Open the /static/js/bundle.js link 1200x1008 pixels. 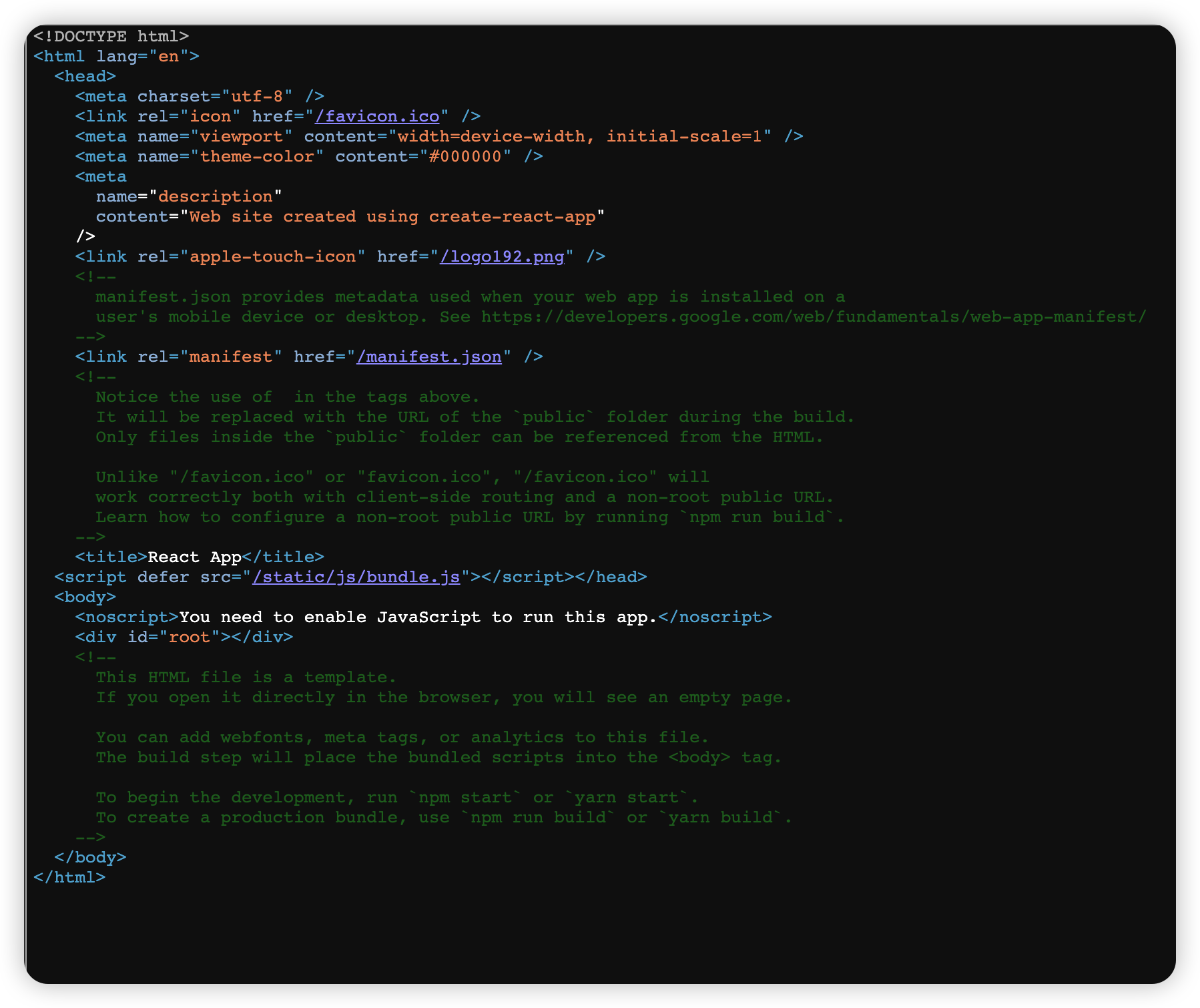[x=356, y=577]
